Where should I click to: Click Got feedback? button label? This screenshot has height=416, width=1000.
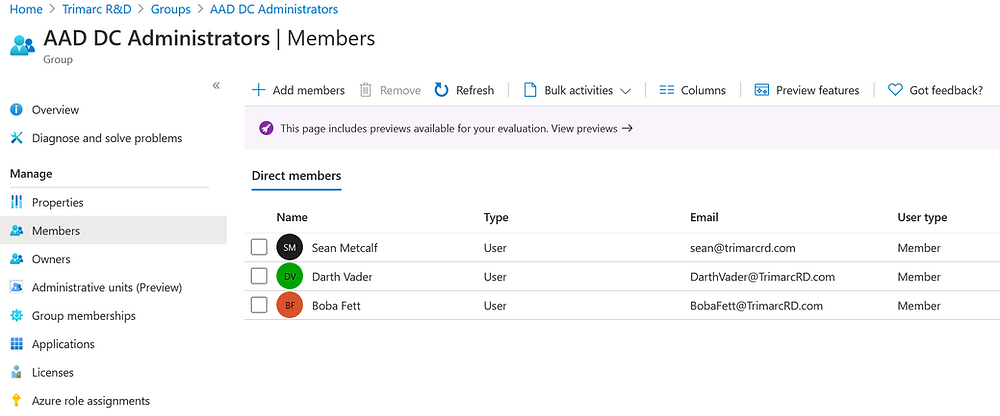[x=946, y=91]
